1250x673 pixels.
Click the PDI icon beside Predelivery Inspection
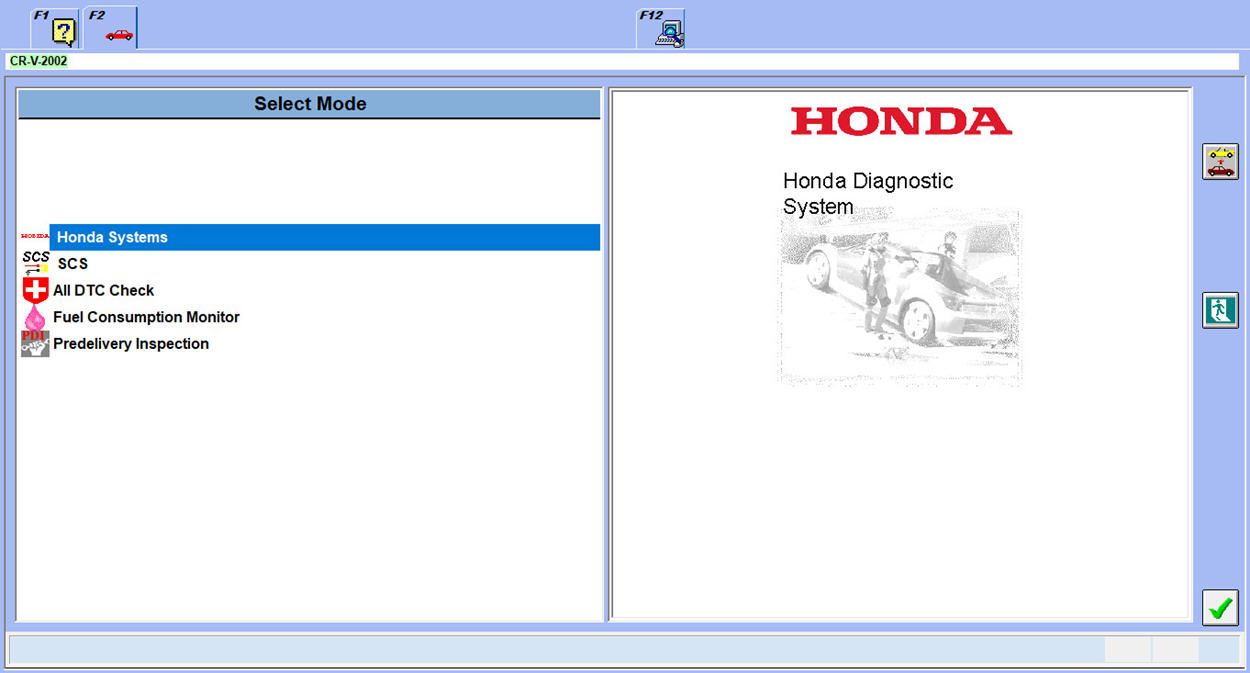point(35,344)
